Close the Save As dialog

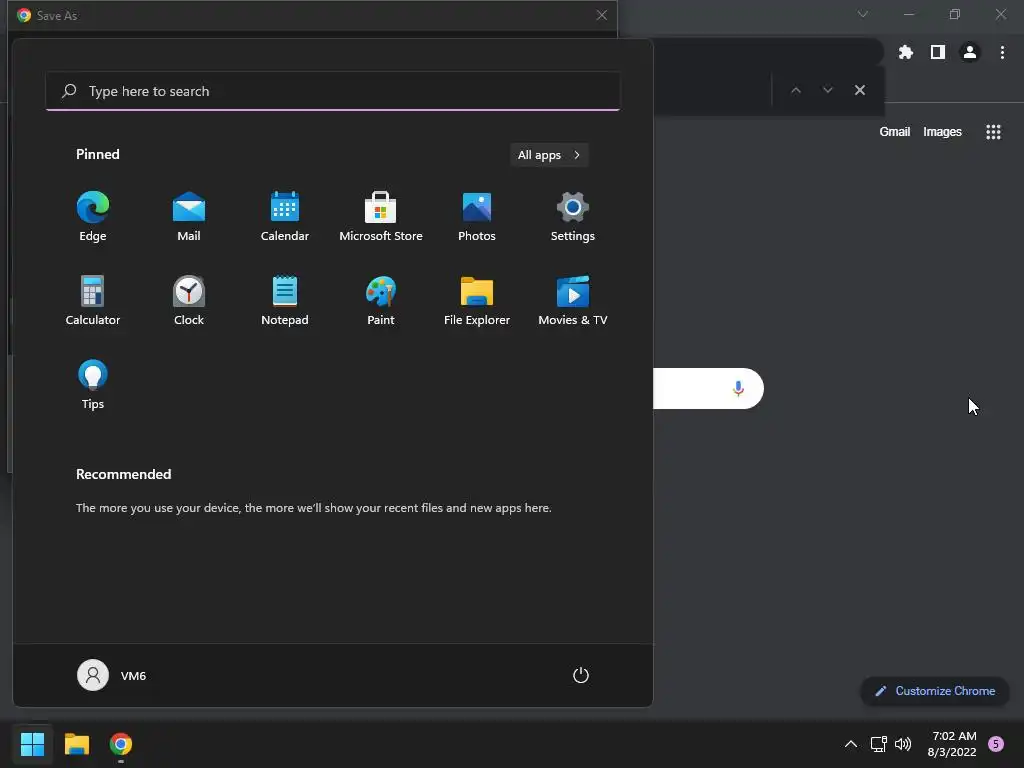(x=601, y=15)
